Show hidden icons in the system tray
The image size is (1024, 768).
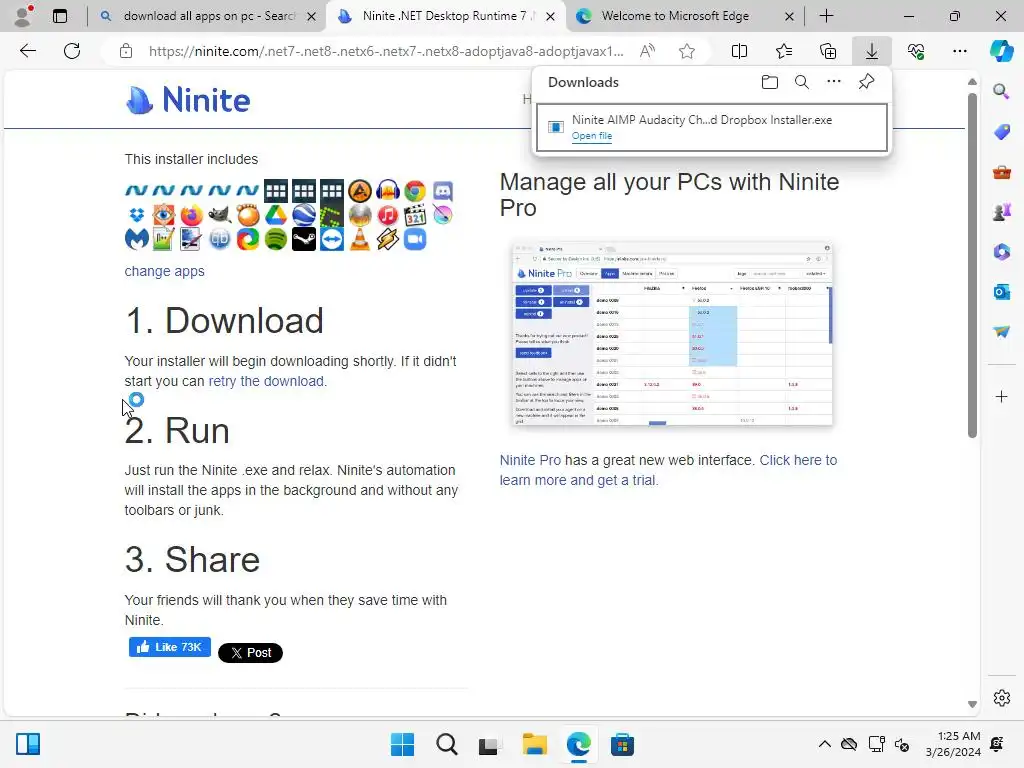pos(824,744)
